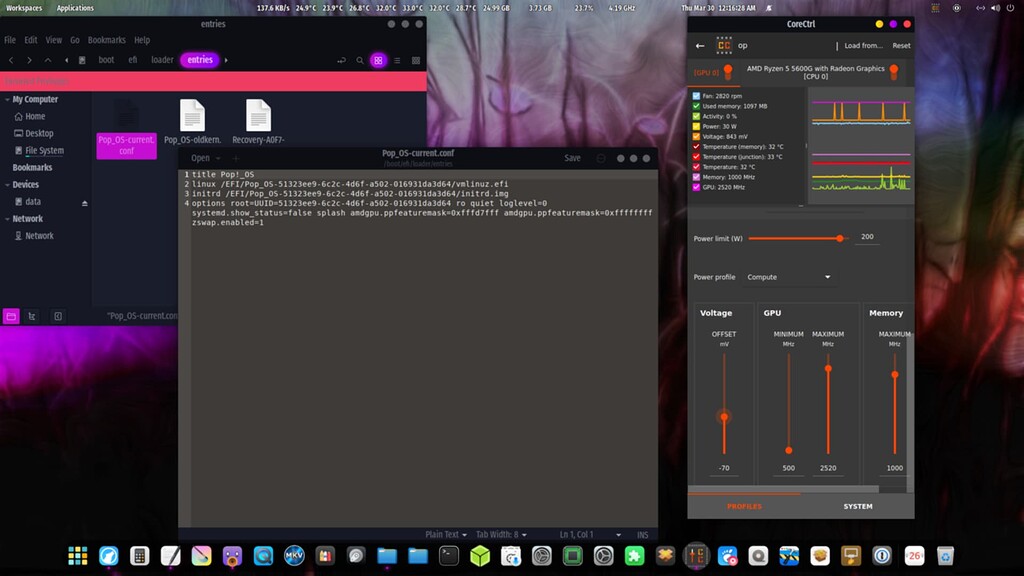
Task: Show the tree sidebar view button
Action: pos(31,317)
